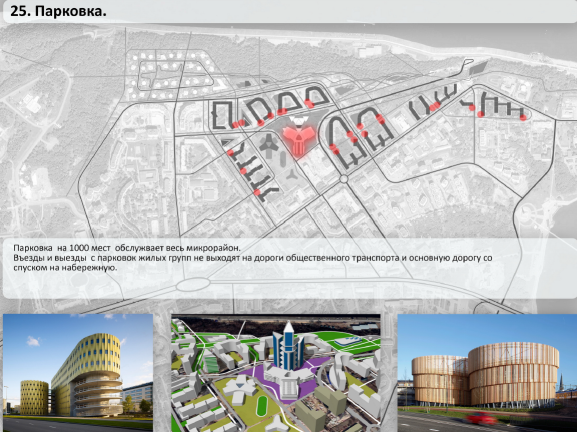This screenshot has width=577, height=432.
Task: Select the small roundabout circle on the map
Action: [x=344, y=179]
